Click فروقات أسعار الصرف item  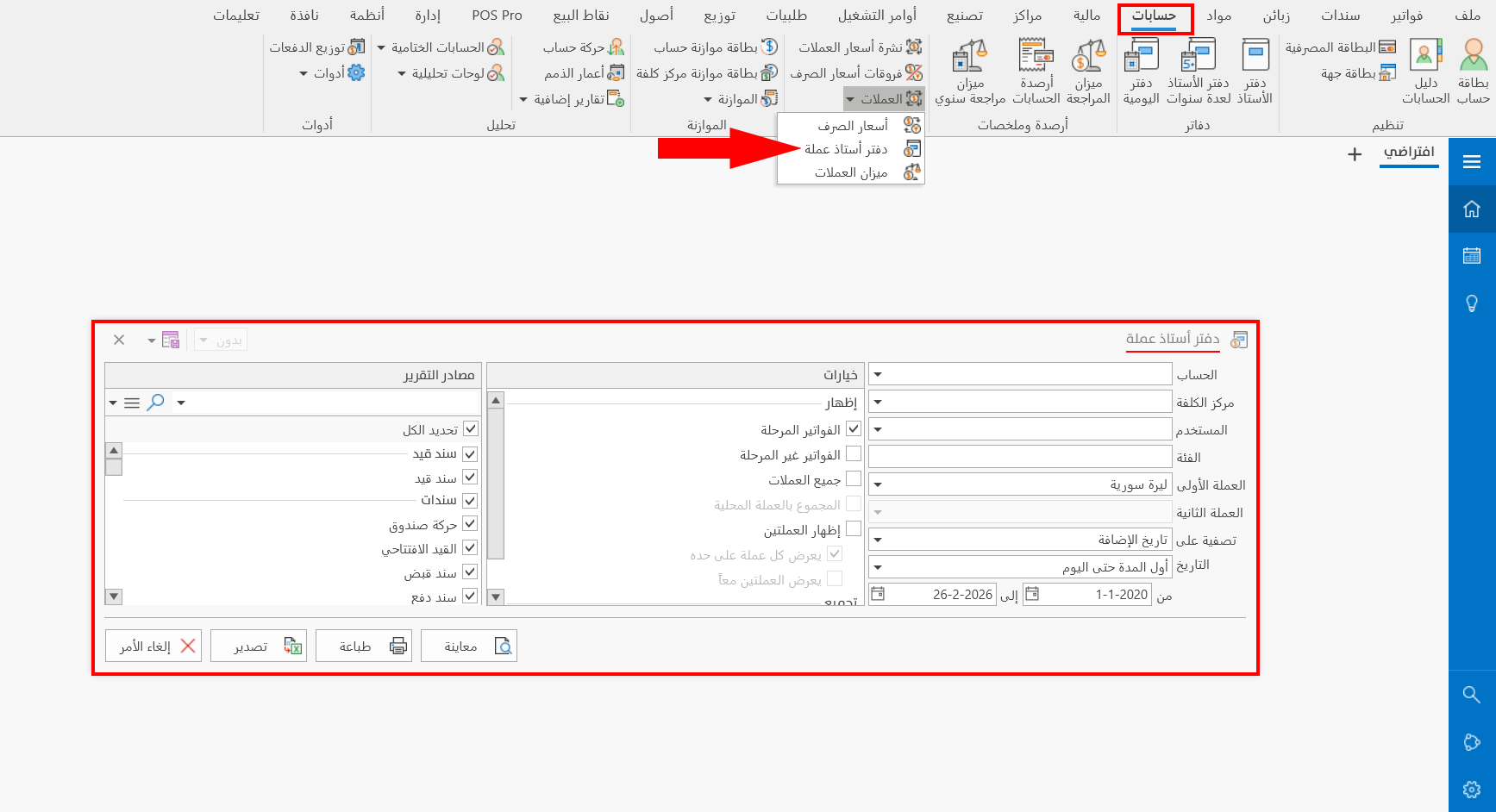pos(856,73)
